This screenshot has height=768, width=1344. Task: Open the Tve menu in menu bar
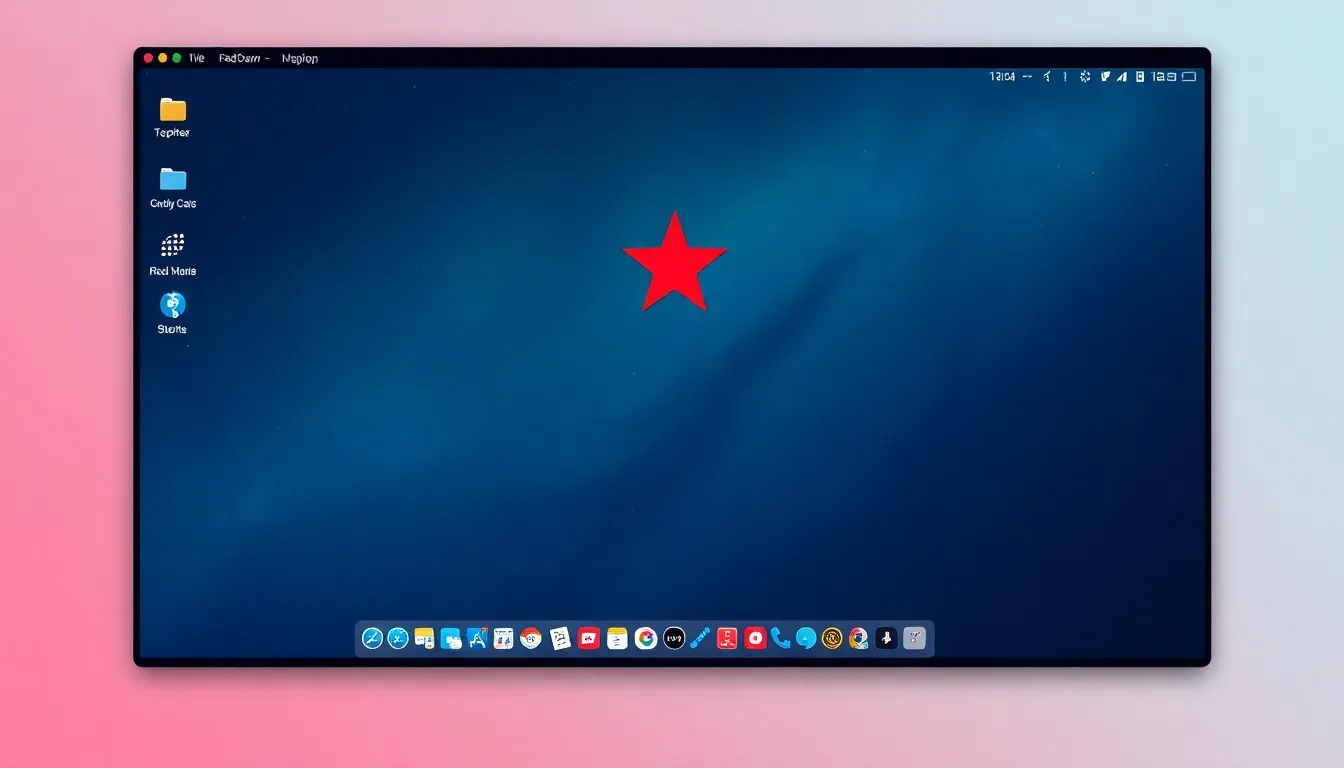coord(196,59)
